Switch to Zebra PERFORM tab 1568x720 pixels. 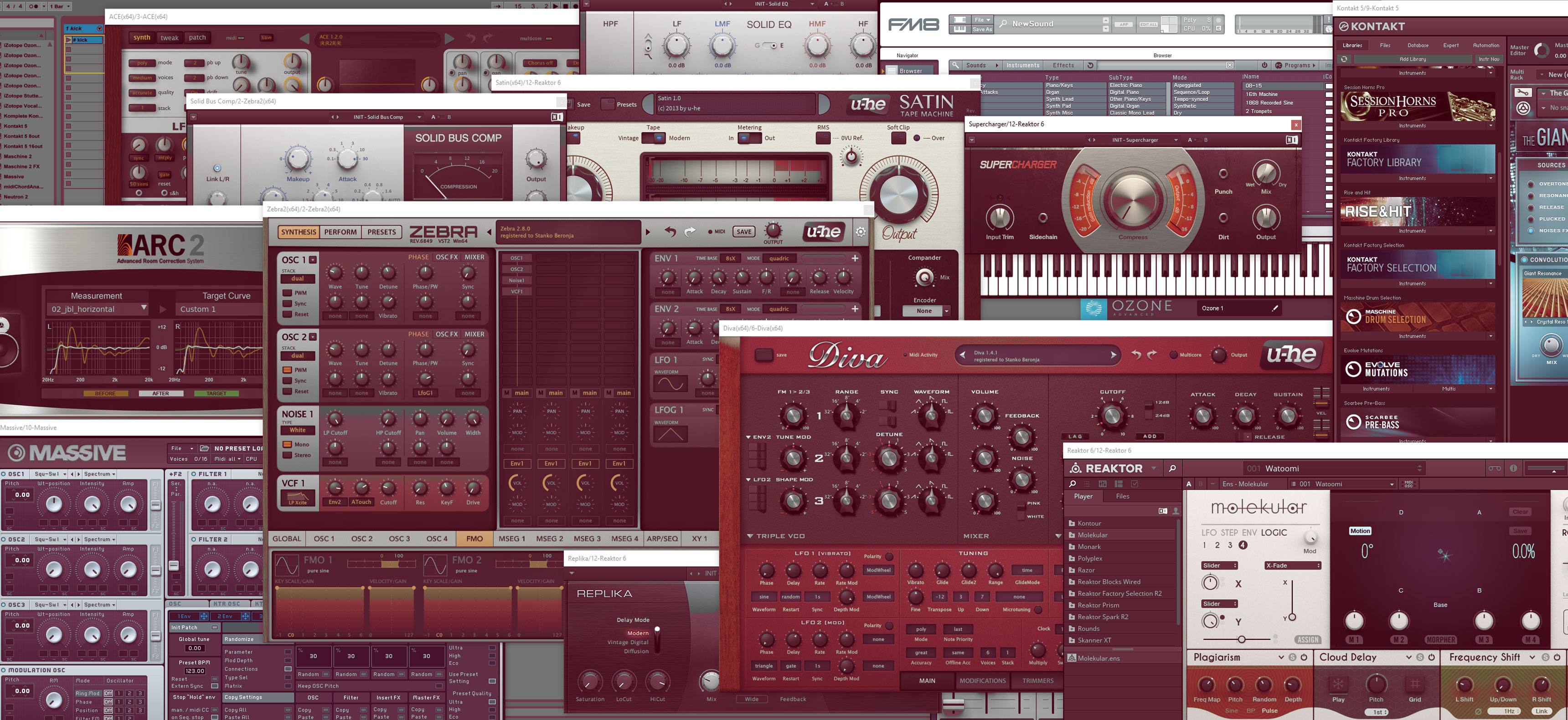tap(340, 232)
